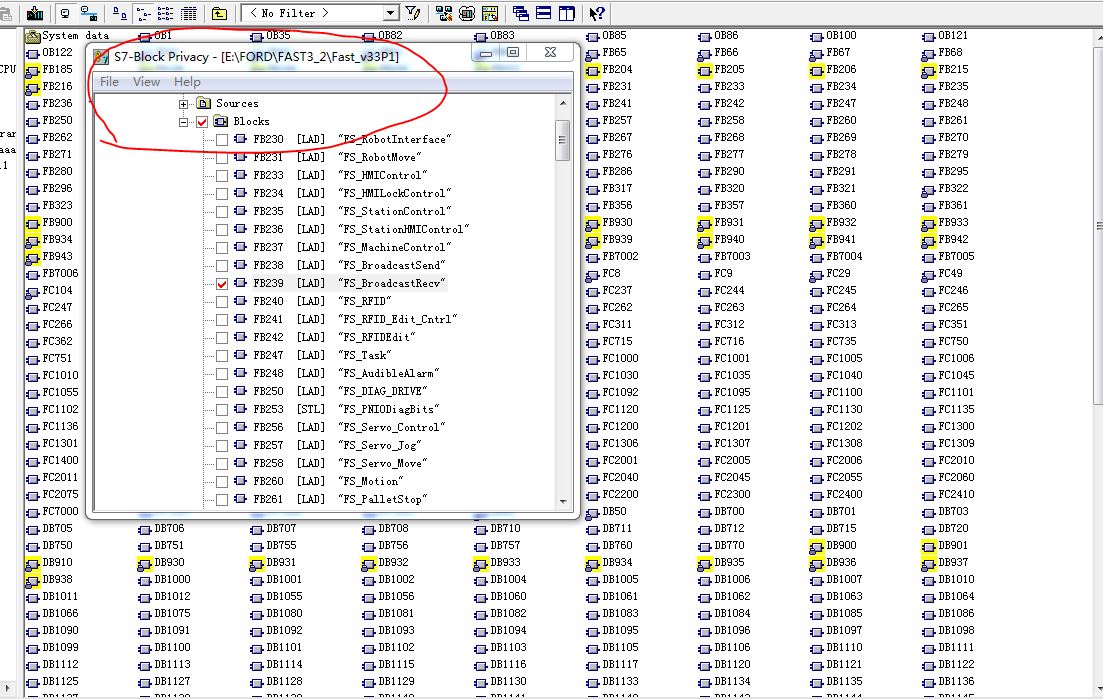Viewport: 1103px width, 699px height.
Task: Select FB250 FS_DIAG_DRIVE row
Action: coord(331,391)
